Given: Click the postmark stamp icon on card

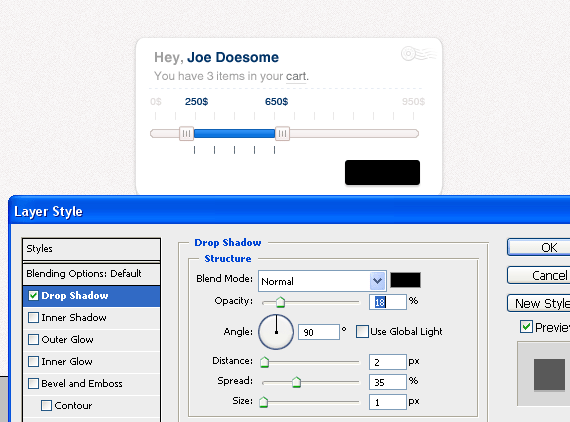Looking at the screenshot, I should (x=418, y=54).
